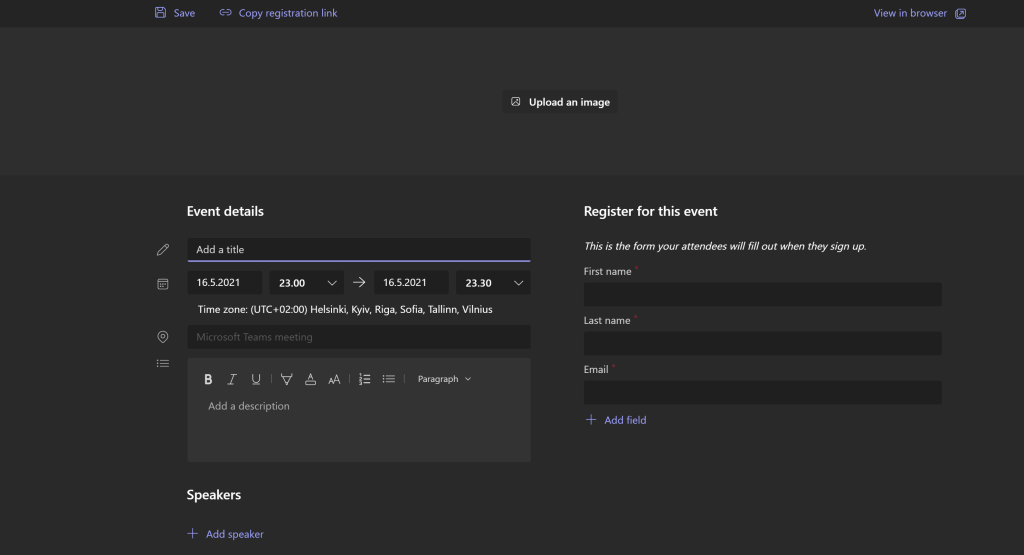1024x555 pixels.
Task: Open the 23.30 end time dropdown
Action: point(492,283)
